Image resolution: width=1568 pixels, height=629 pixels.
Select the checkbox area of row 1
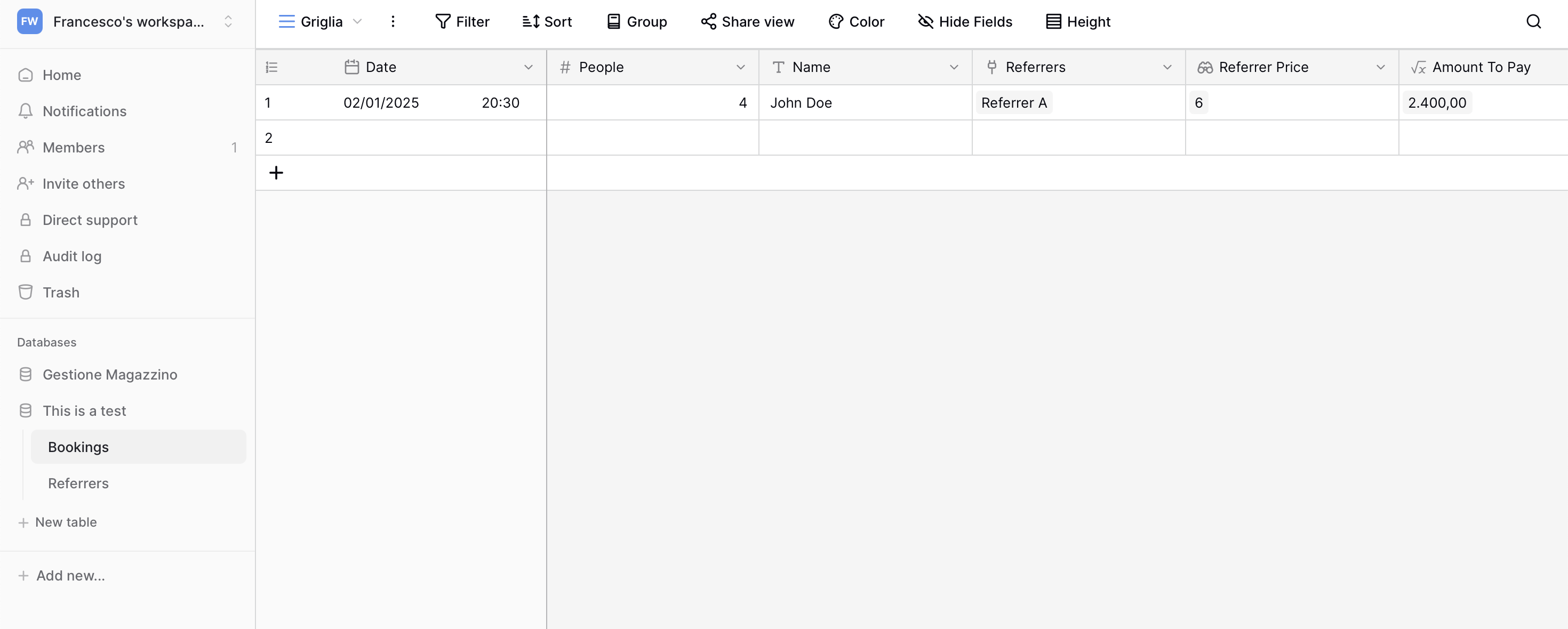click(268, 102)
